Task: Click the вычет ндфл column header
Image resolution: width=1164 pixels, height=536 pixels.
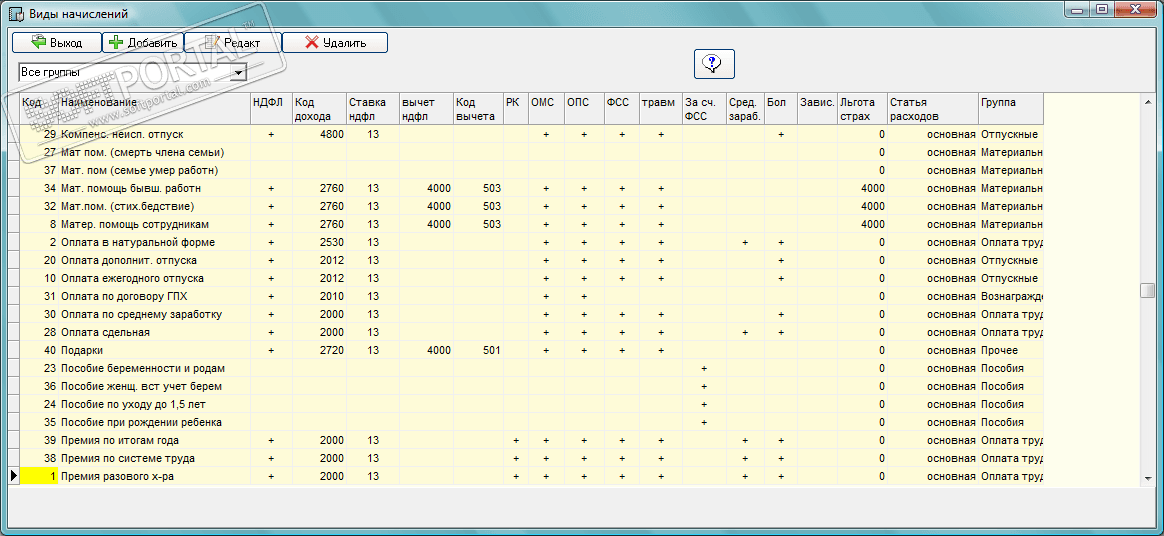Action: (426, 108)
